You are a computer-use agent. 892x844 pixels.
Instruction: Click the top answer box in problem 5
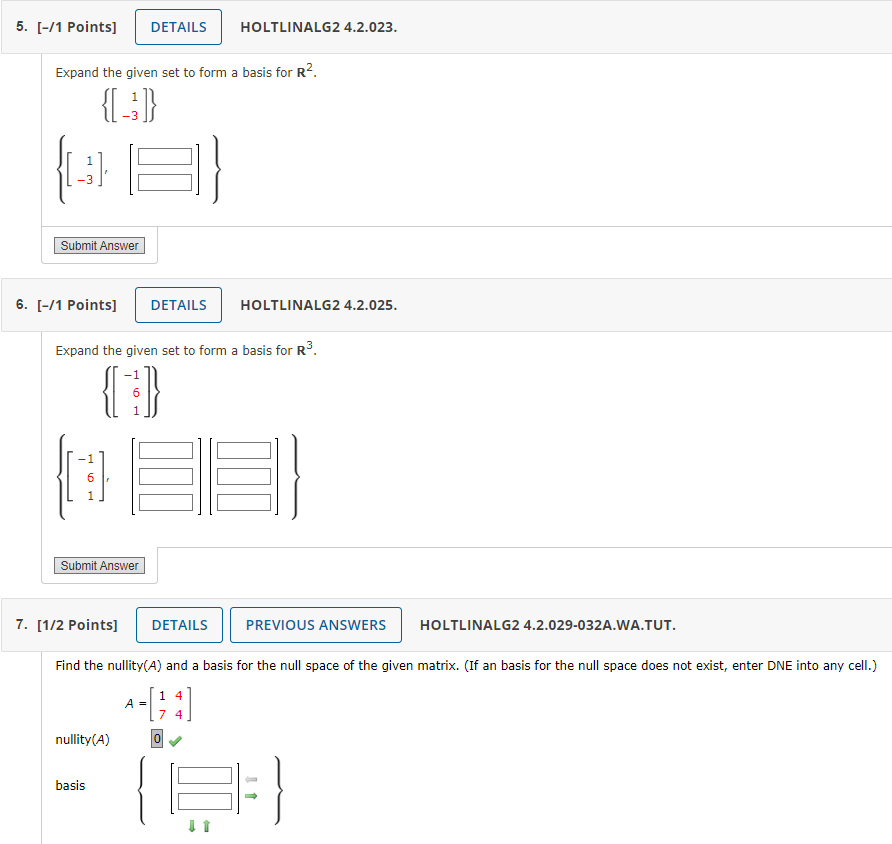tap(167, 157)
